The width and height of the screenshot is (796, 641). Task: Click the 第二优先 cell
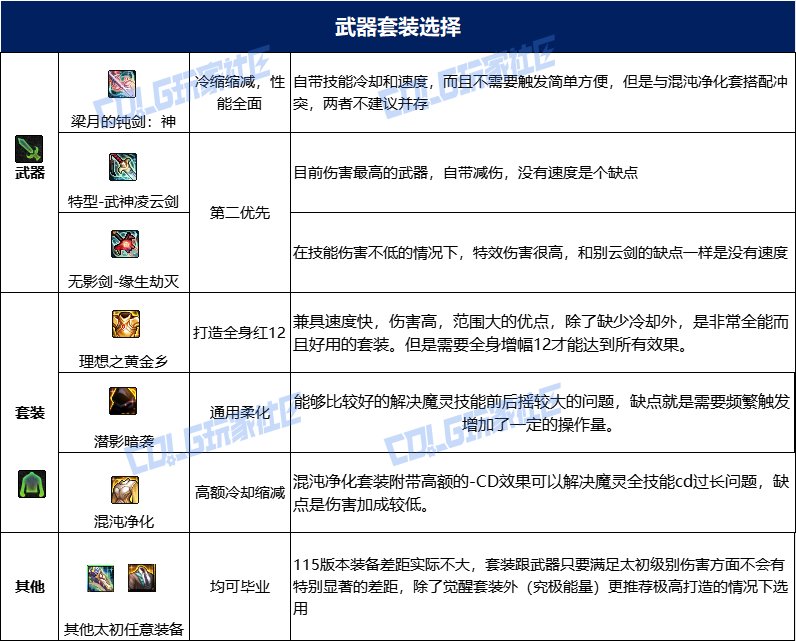[240, 212]
